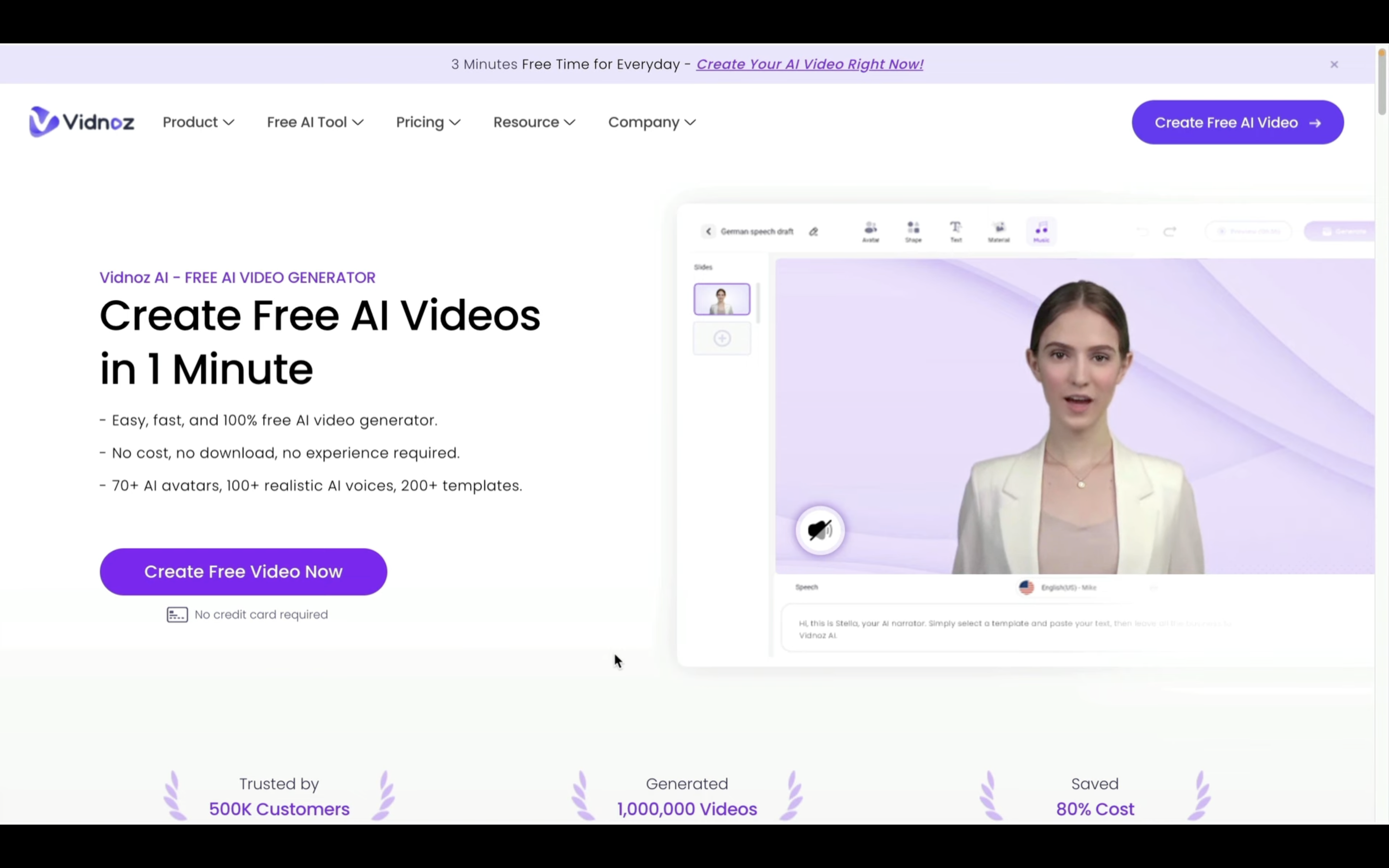
Task: Click the redo arrow in editor
Action: tap(1170, 231)
